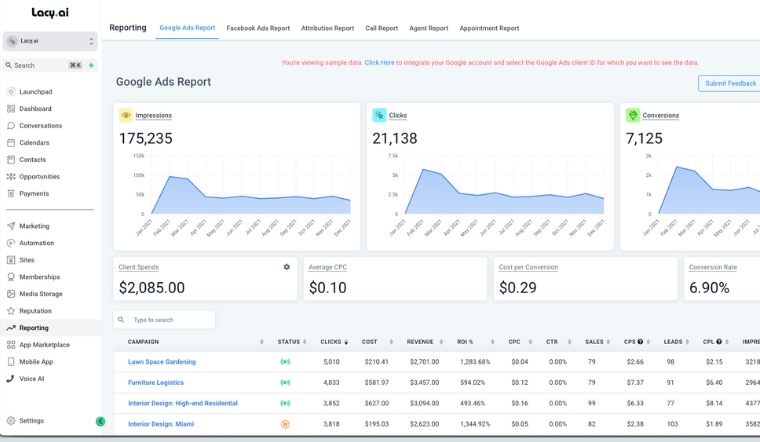
Task: Click CPL help question-mark icon
Action: click(719, 342)
